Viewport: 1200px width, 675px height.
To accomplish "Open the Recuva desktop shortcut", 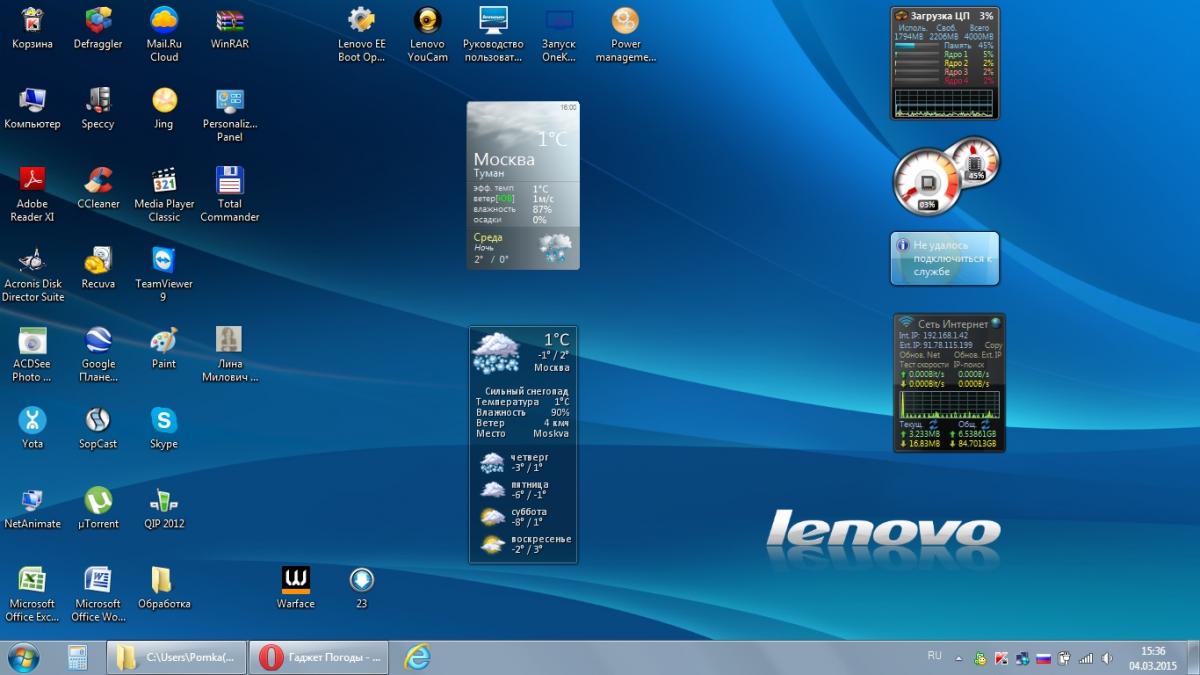I will 98,262.
